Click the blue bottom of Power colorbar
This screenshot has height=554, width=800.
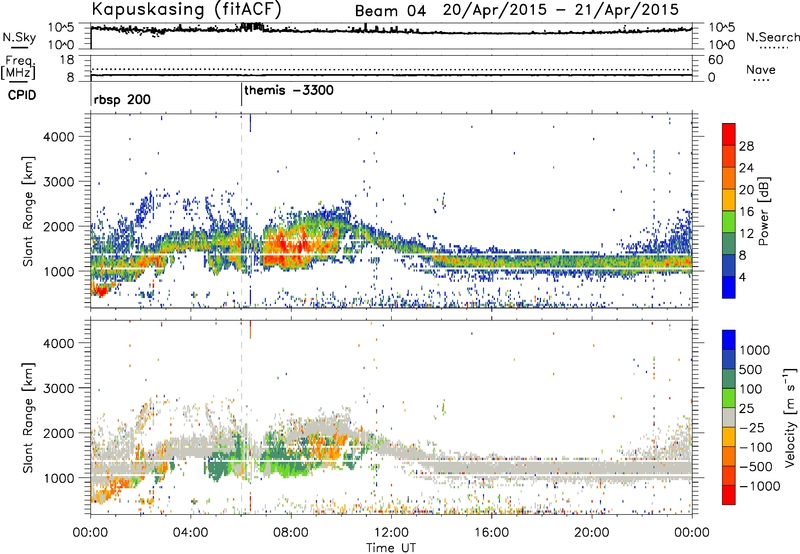[729, 289]
